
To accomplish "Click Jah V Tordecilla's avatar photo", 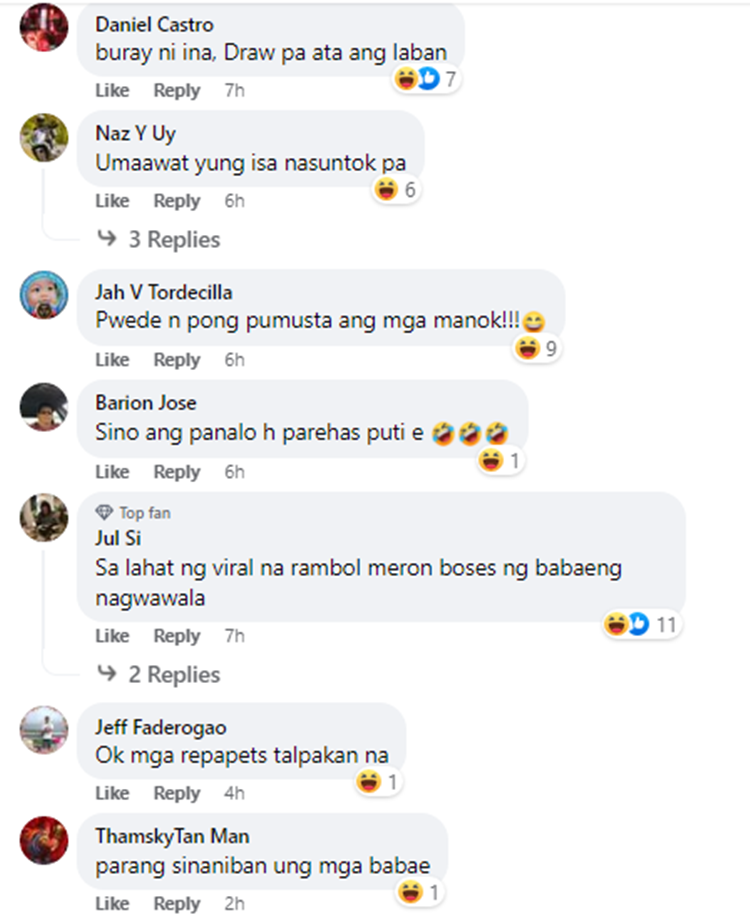I will [x=44, y=295].
